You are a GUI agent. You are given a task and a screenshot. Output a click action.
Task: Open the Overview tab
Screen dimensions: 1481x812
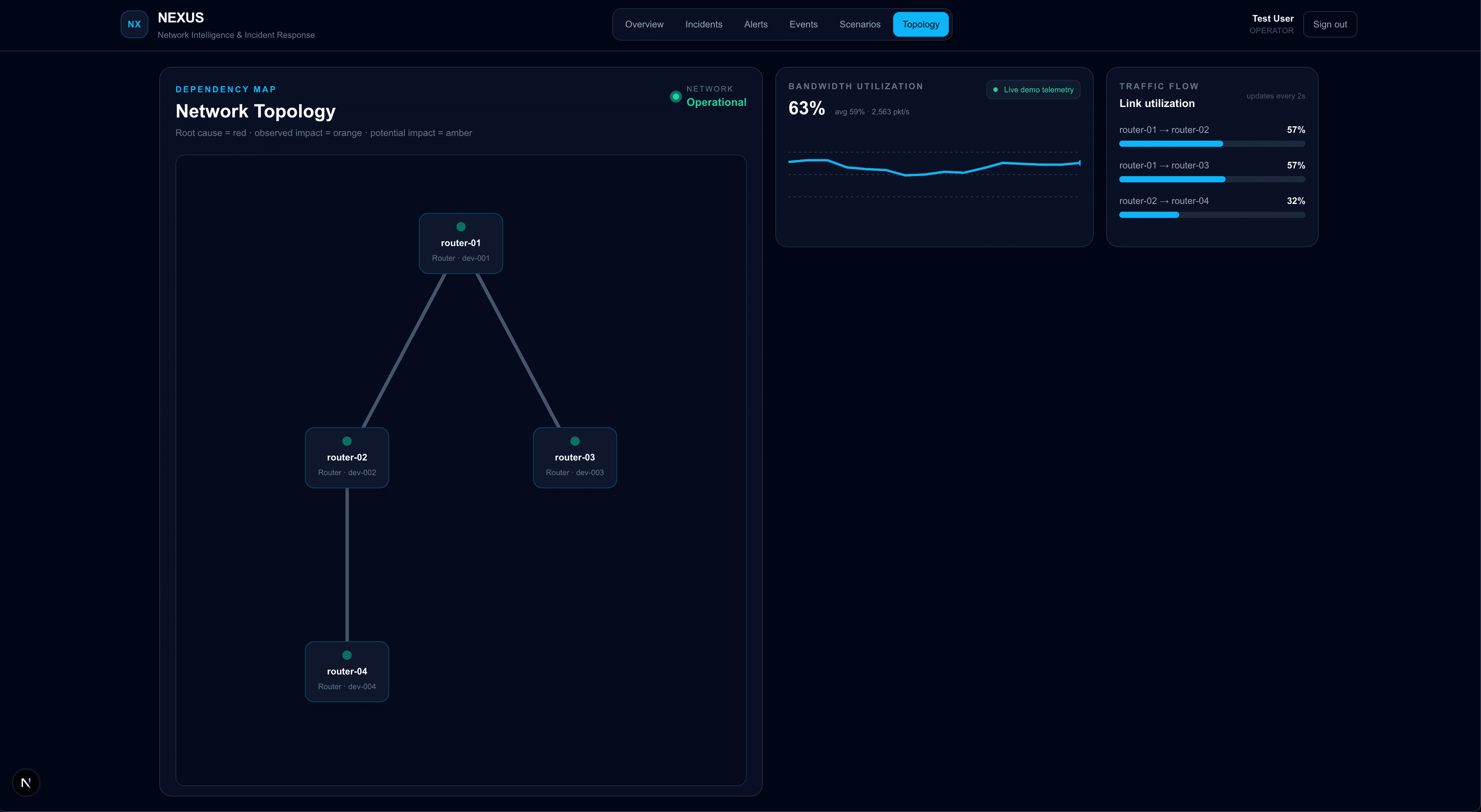(644, 24)
